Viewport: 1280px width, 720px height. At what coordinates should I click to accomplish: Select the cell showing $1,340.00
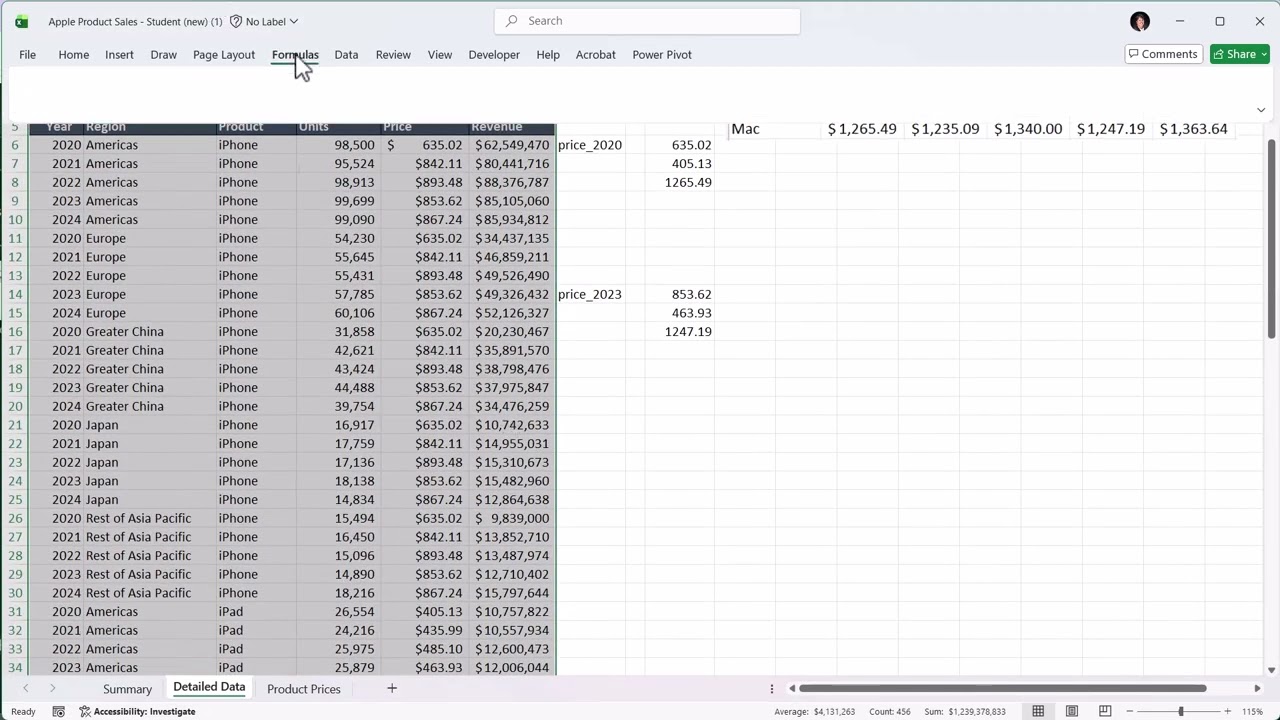pos(1028,129)
